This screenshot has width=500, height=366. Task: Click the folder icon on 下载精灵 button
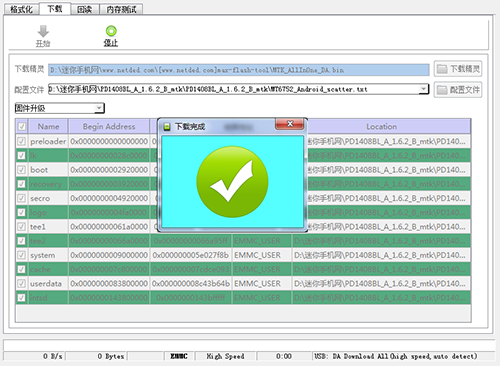[x=442, y=69]
